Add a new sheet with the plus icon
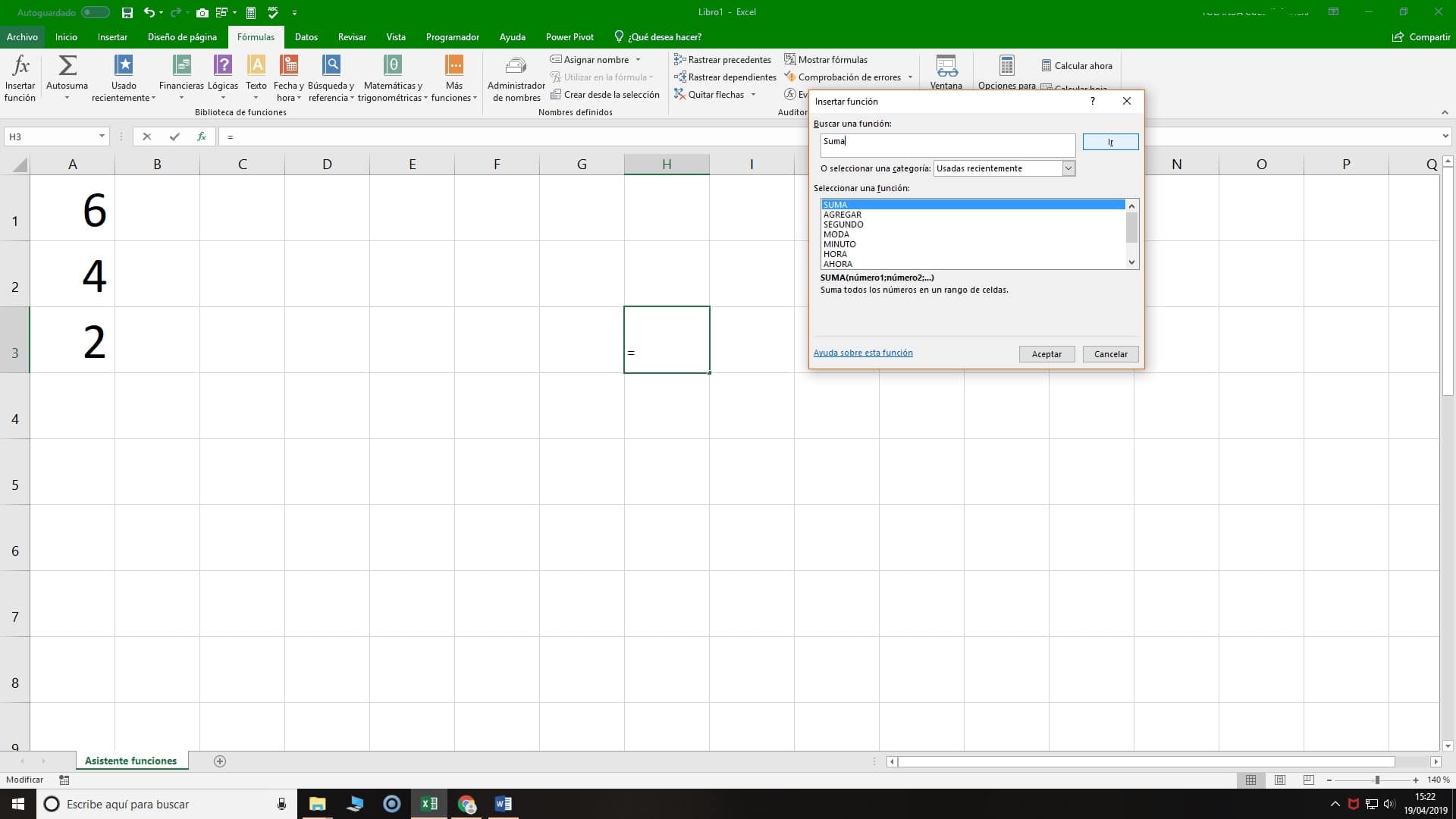The height and width of the screenshot is (819, 1456). pos(220,761)
